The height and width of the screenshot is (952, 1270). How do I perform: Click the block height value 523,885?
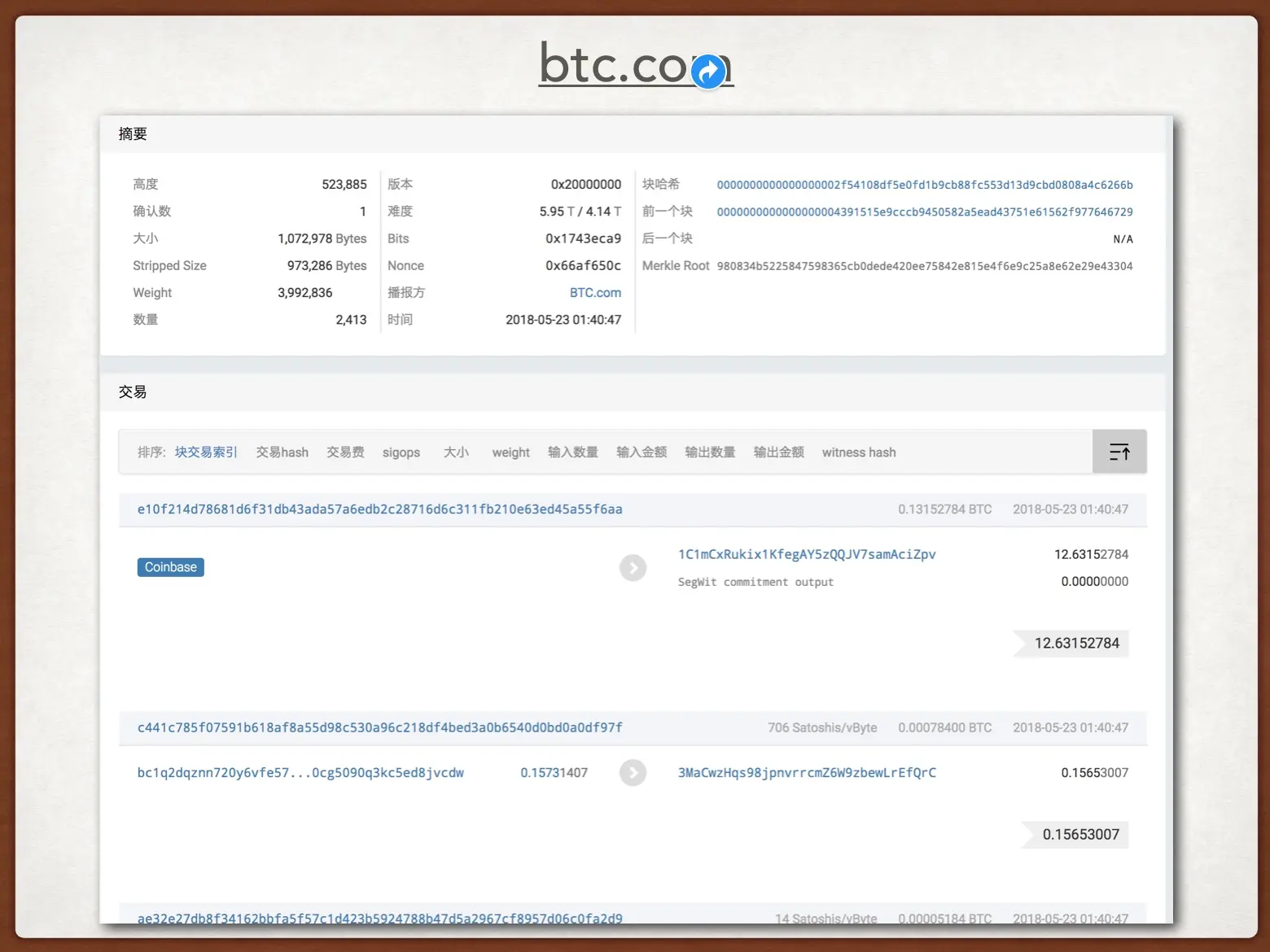click(344, 185)
